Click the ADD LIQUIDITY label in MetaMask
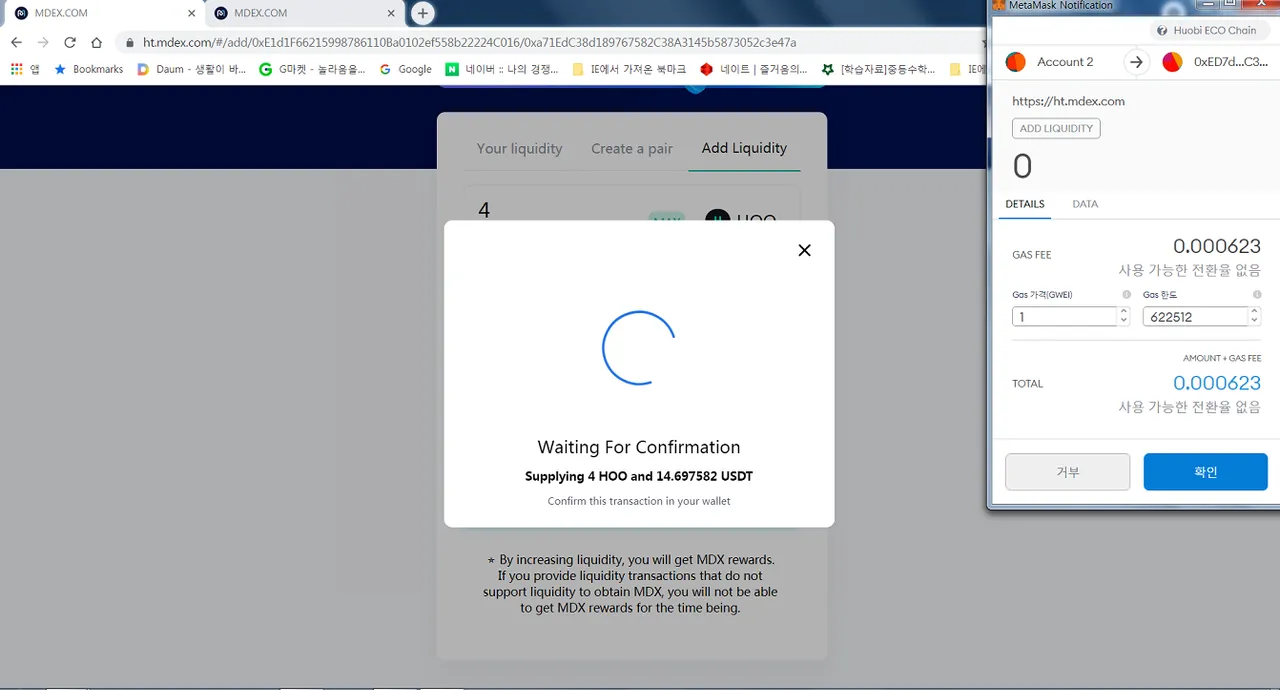This screenshot has height=690, width=1280. click(x=1056, y=128)
